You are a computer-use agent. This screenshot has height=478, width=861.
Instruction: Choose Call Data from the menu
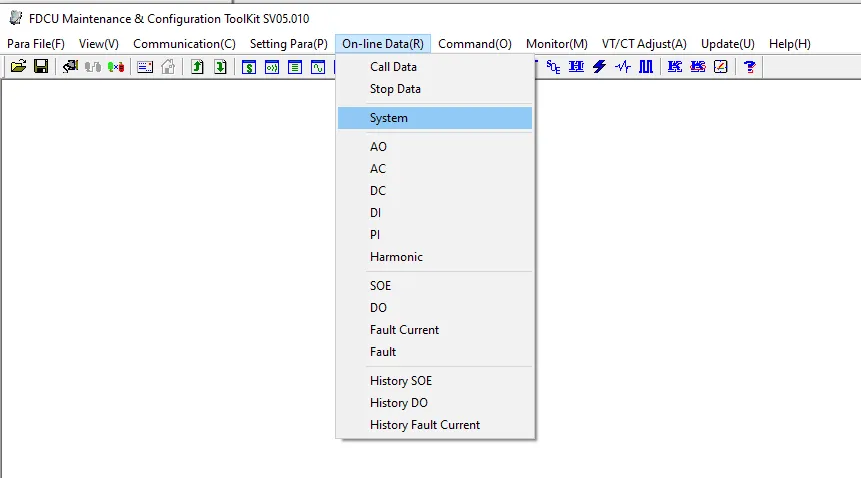435,67
